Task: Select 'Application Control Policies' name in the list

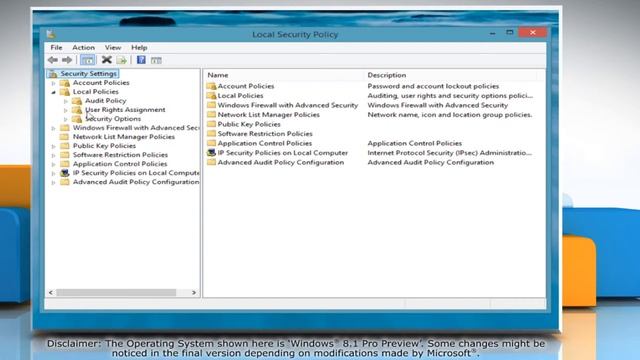Action: point(264,143)
